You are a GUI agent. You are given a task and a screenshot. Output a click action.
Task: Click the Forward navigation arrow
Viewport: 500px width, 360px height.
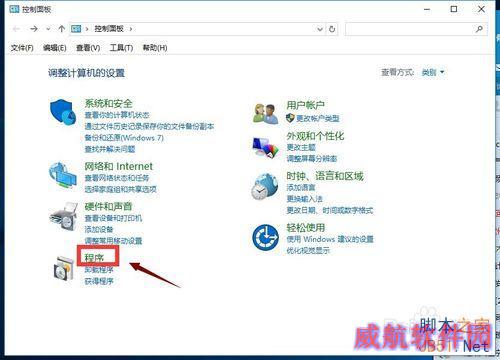point(34,29)
